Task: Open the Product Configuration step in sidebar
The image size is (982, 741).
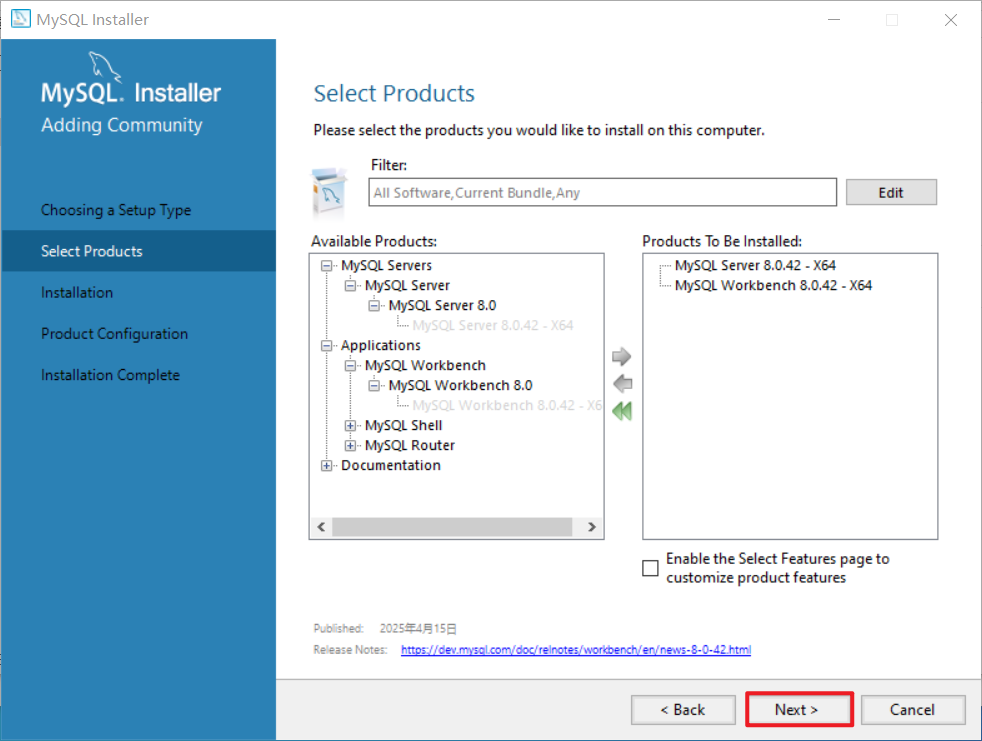Action: pos(114,334)
